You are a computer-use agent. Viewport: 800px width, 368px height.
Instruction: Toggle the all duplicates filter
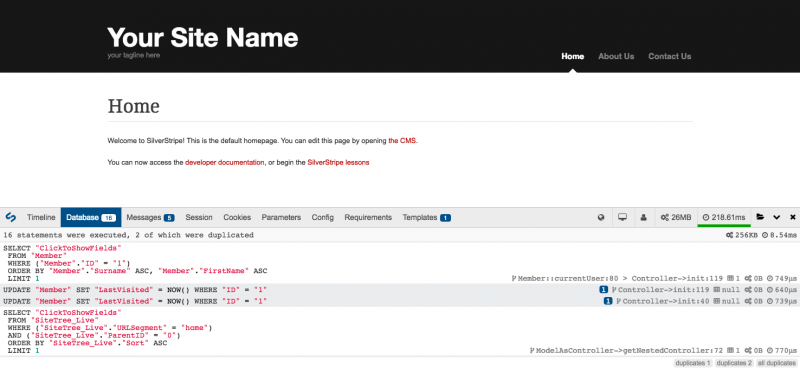(x=777, y=363)
